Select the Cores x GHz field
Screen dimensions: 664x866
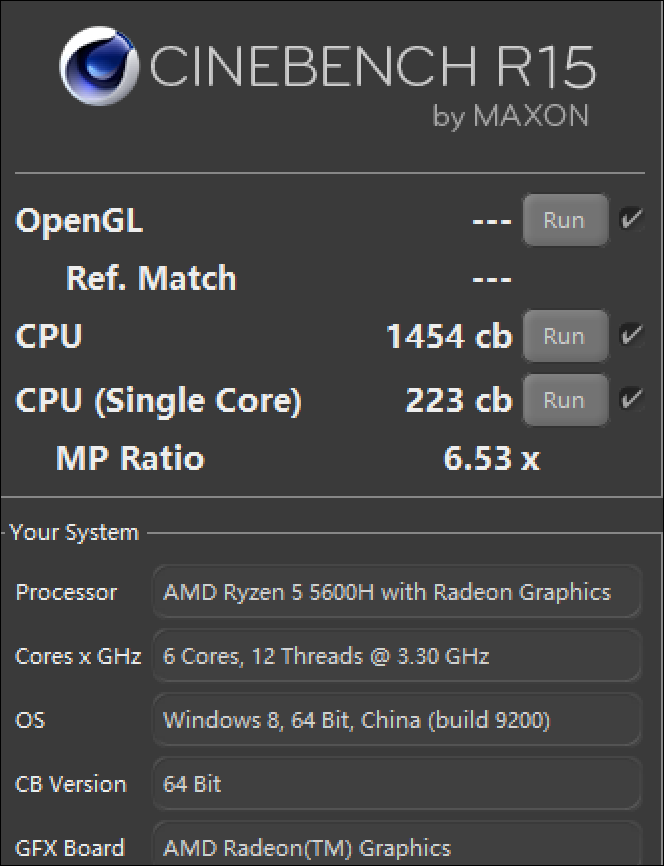[396, 656]
